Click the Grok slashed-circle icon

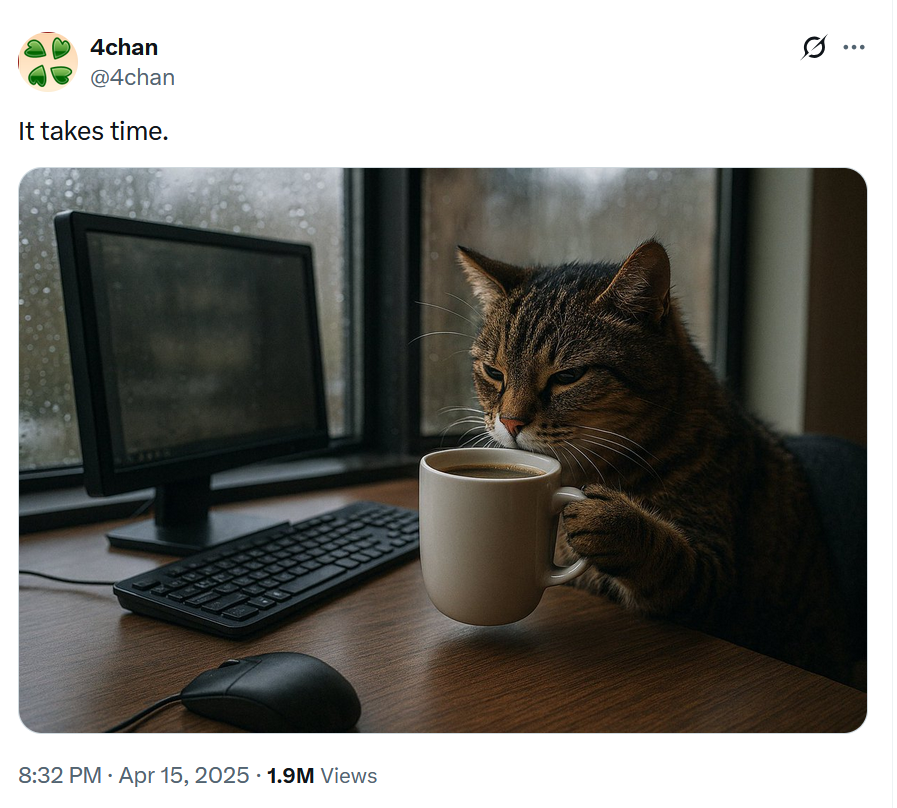point(813,47)
